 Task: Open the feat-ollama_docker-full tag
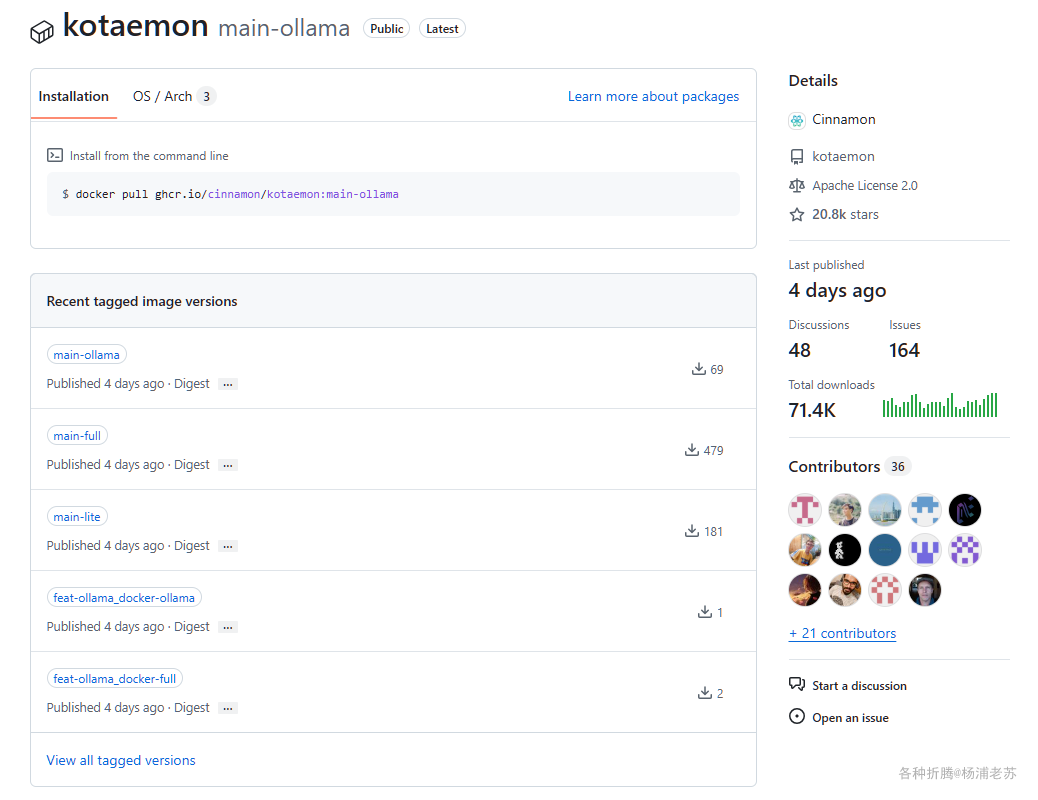115,678
